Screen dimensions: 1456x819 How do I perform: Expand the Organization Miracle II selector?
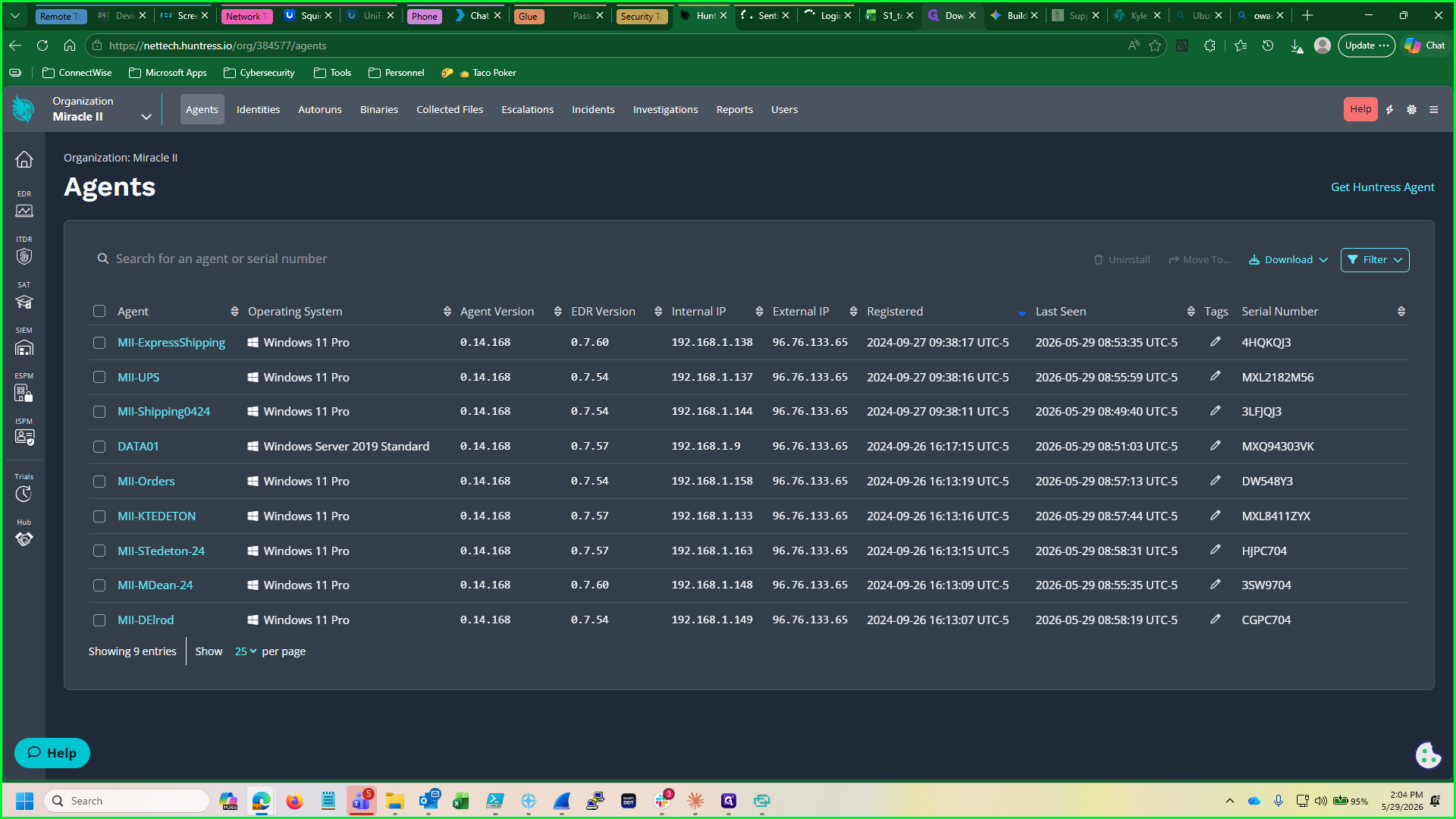(102, 109)
